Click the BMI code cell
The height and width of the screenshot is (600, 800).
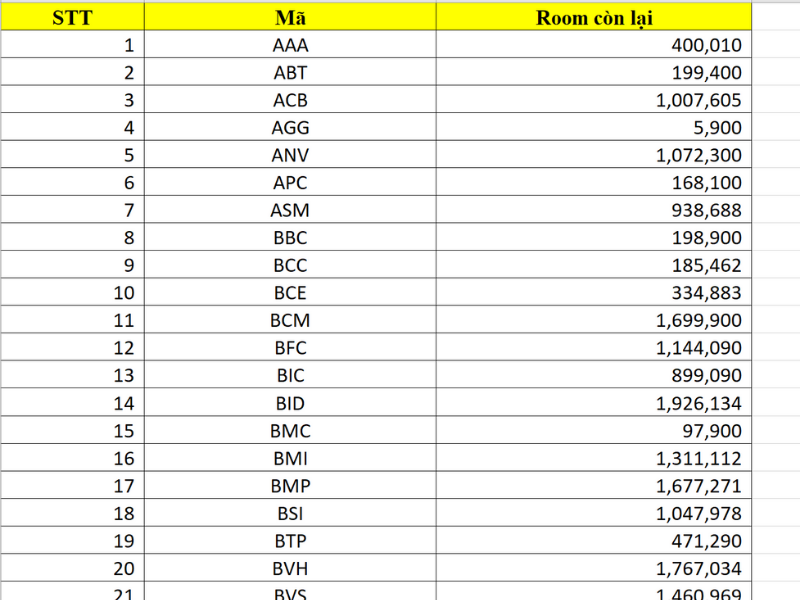click(290, 458)
